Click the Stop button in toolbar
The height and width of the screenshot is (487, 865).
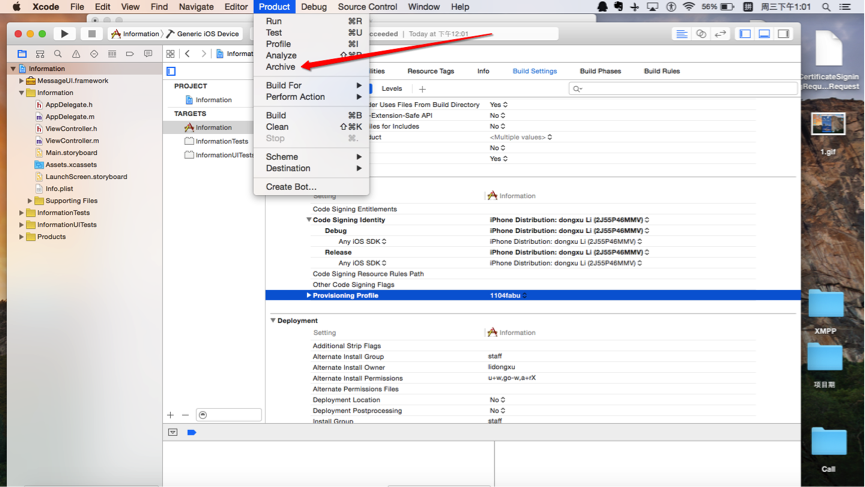click(92, 34)
